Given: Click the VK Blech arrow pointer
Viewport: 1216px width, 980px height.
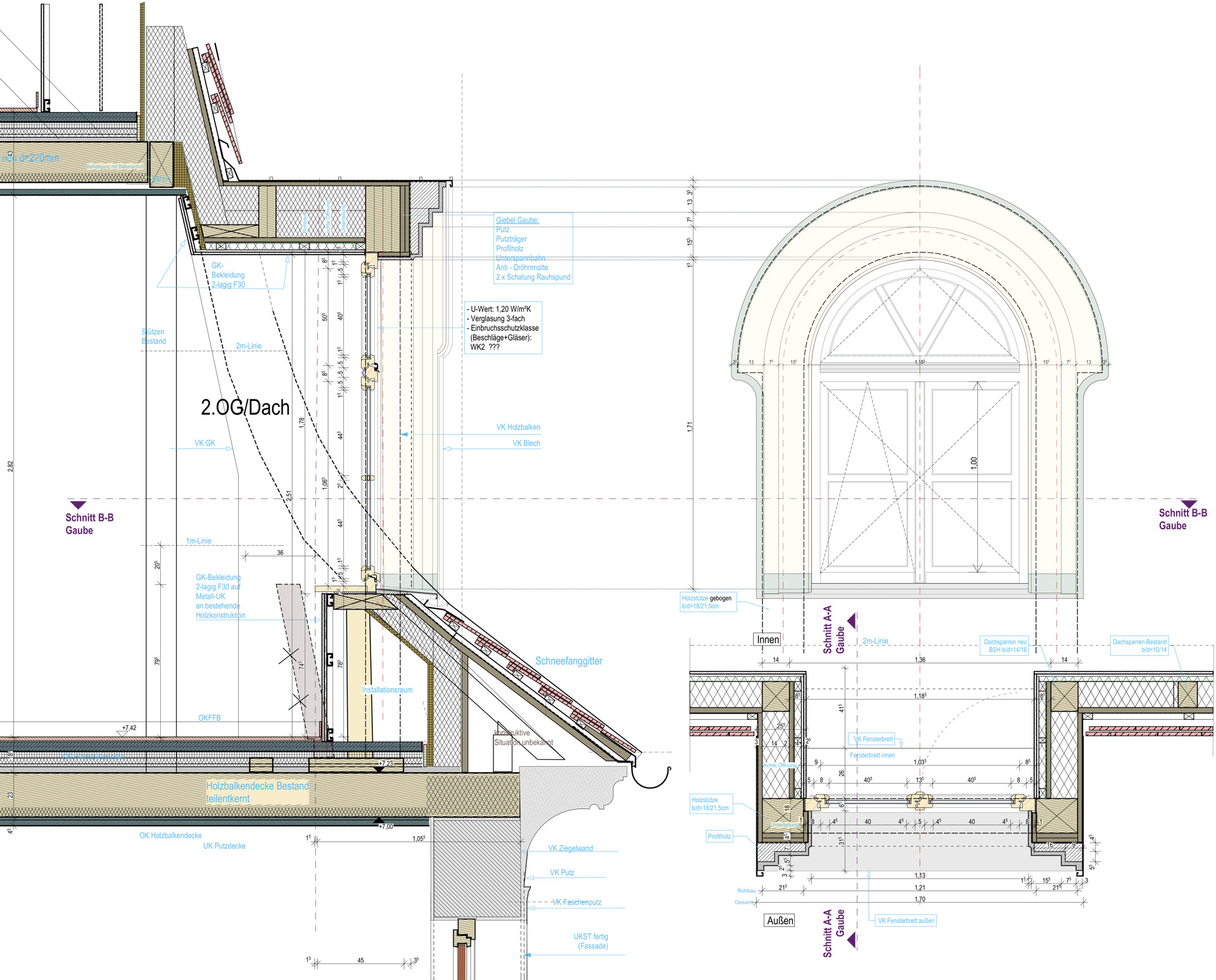Looking at the screenshot, I should [x=447, y=449].
